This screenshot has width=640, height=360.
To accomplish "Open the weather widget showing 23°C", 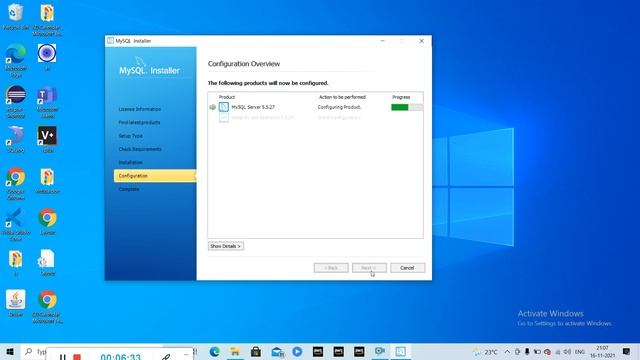I will click(485, 351).
